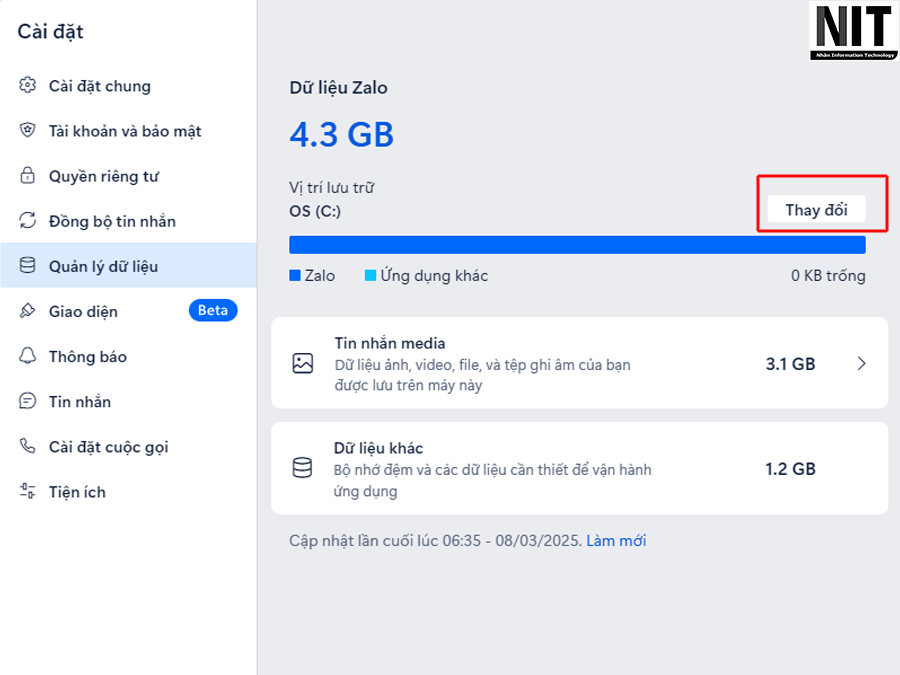Select the Thông báo menu item
Viewport: 900px width, 675px height.
coord(129,356)
